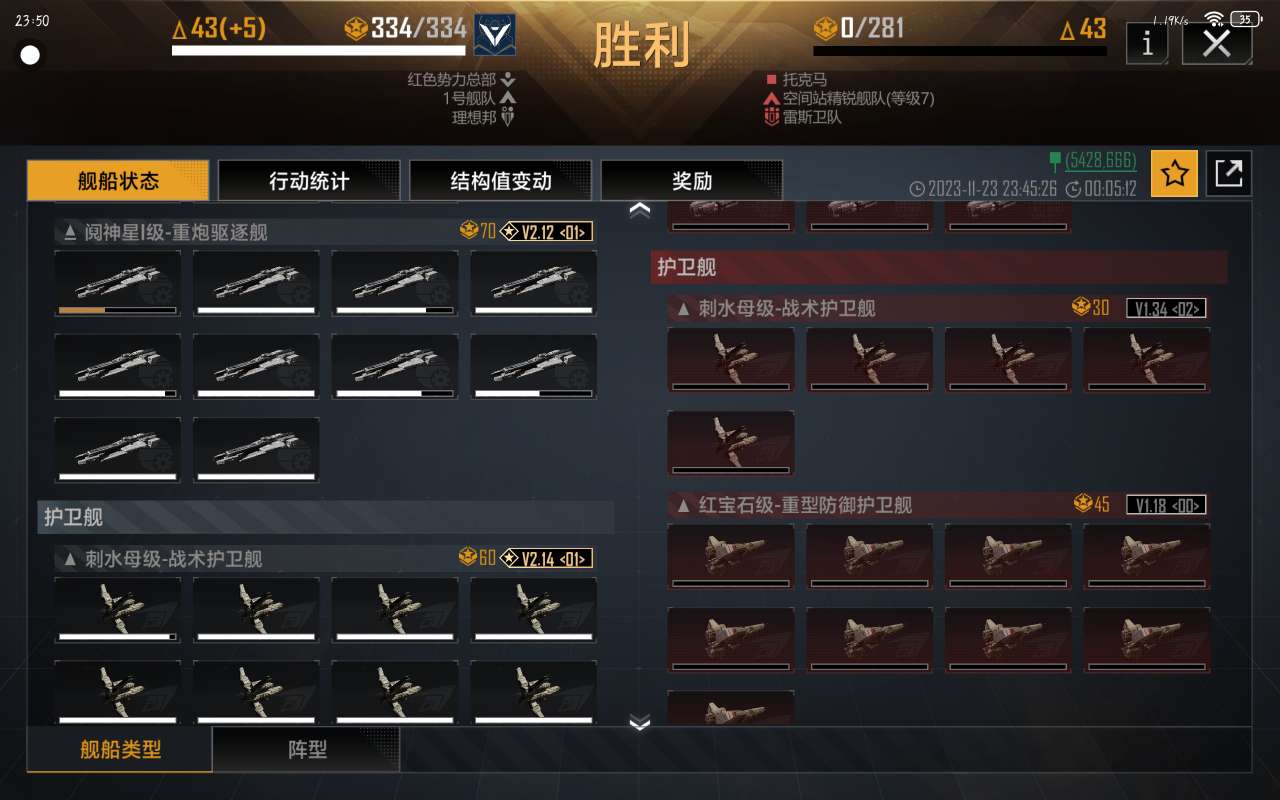Collapse 阋神星I级-重炮驱逐舰 group triangle
Image resolution: width=1280 pixels, height=800 pixels.
click(70, 233)
